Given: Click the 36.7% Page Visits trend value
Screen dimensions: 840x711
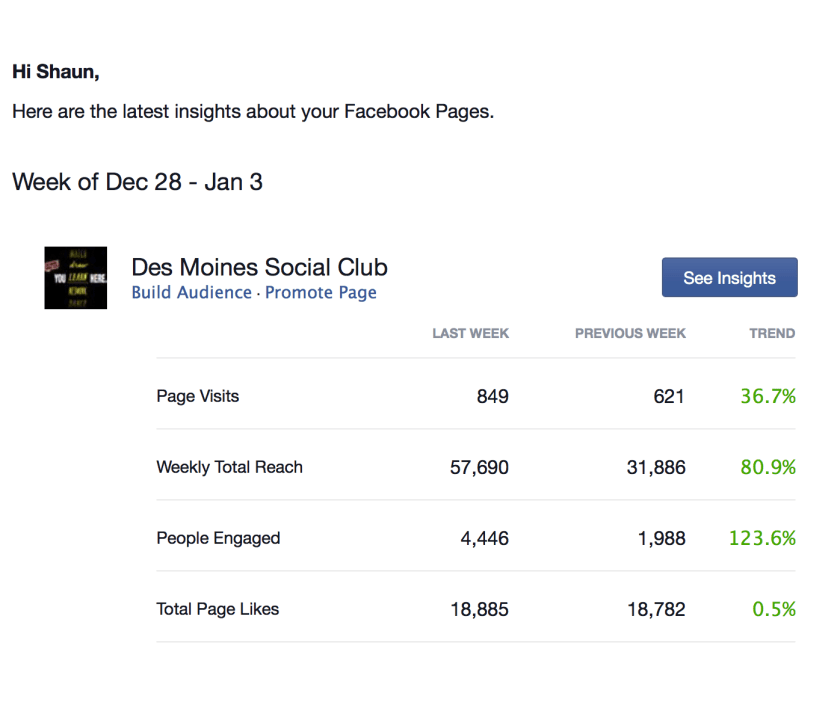Looking at the screenshot, I should [x=768, y=396].
